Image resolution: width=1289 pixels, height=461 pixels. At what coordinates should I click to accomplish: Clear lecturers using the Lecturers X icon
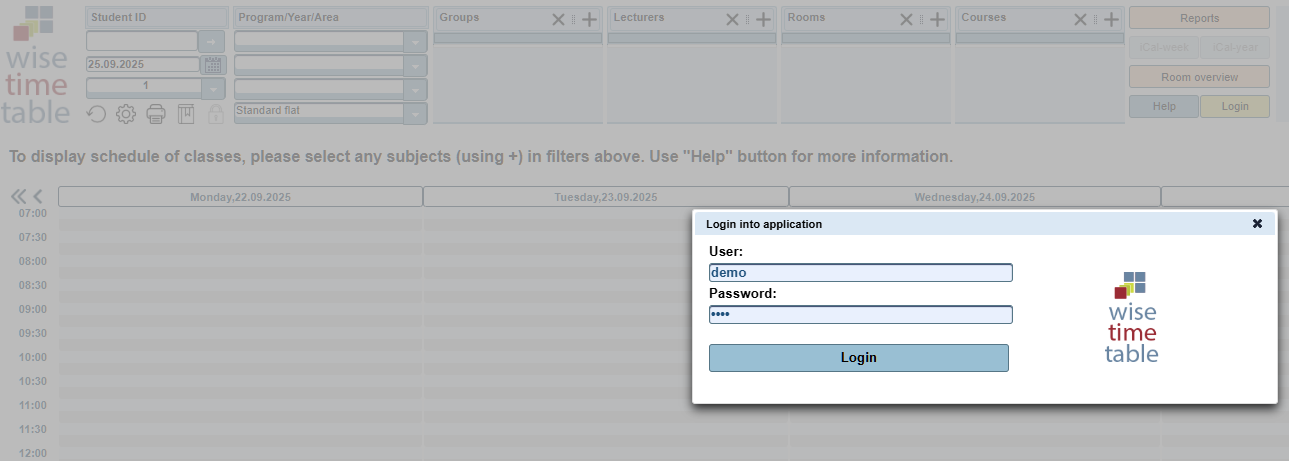[732, 19]
